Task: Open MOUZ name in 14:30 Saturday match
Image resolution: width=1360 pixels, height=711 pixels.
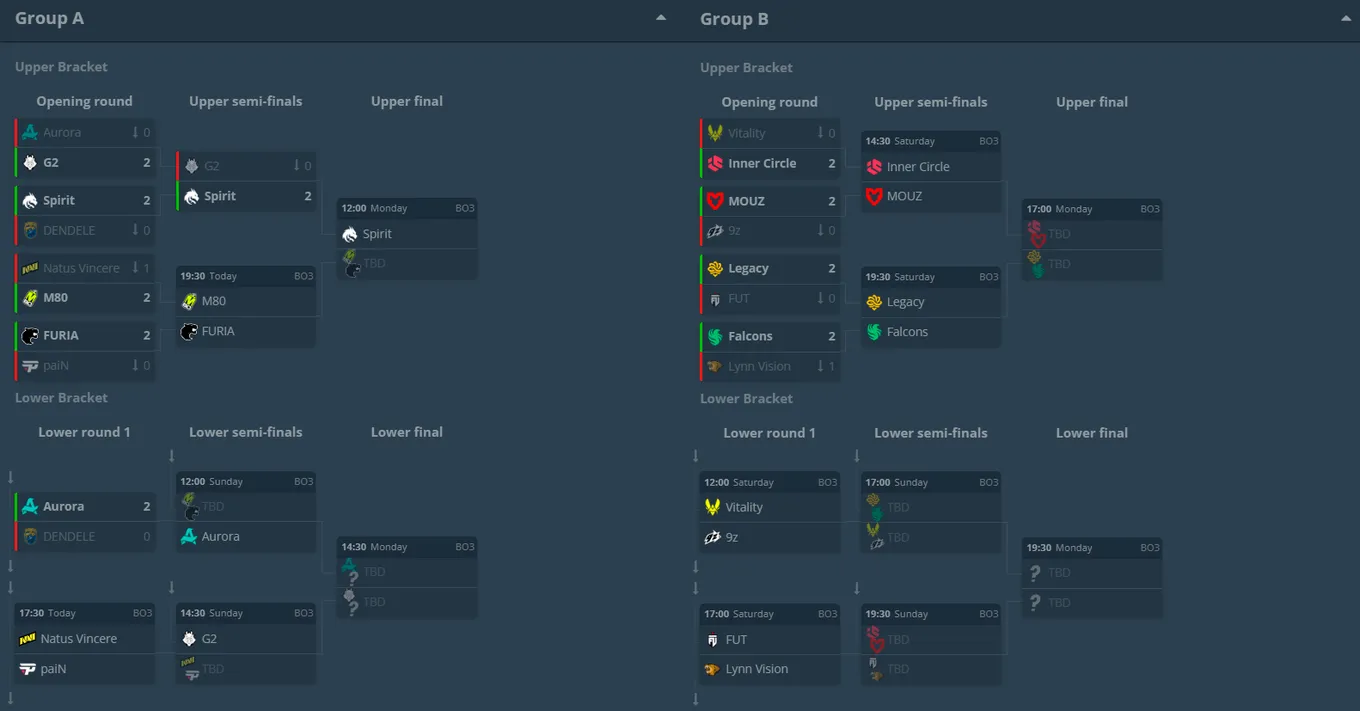Action: (904, 196)
